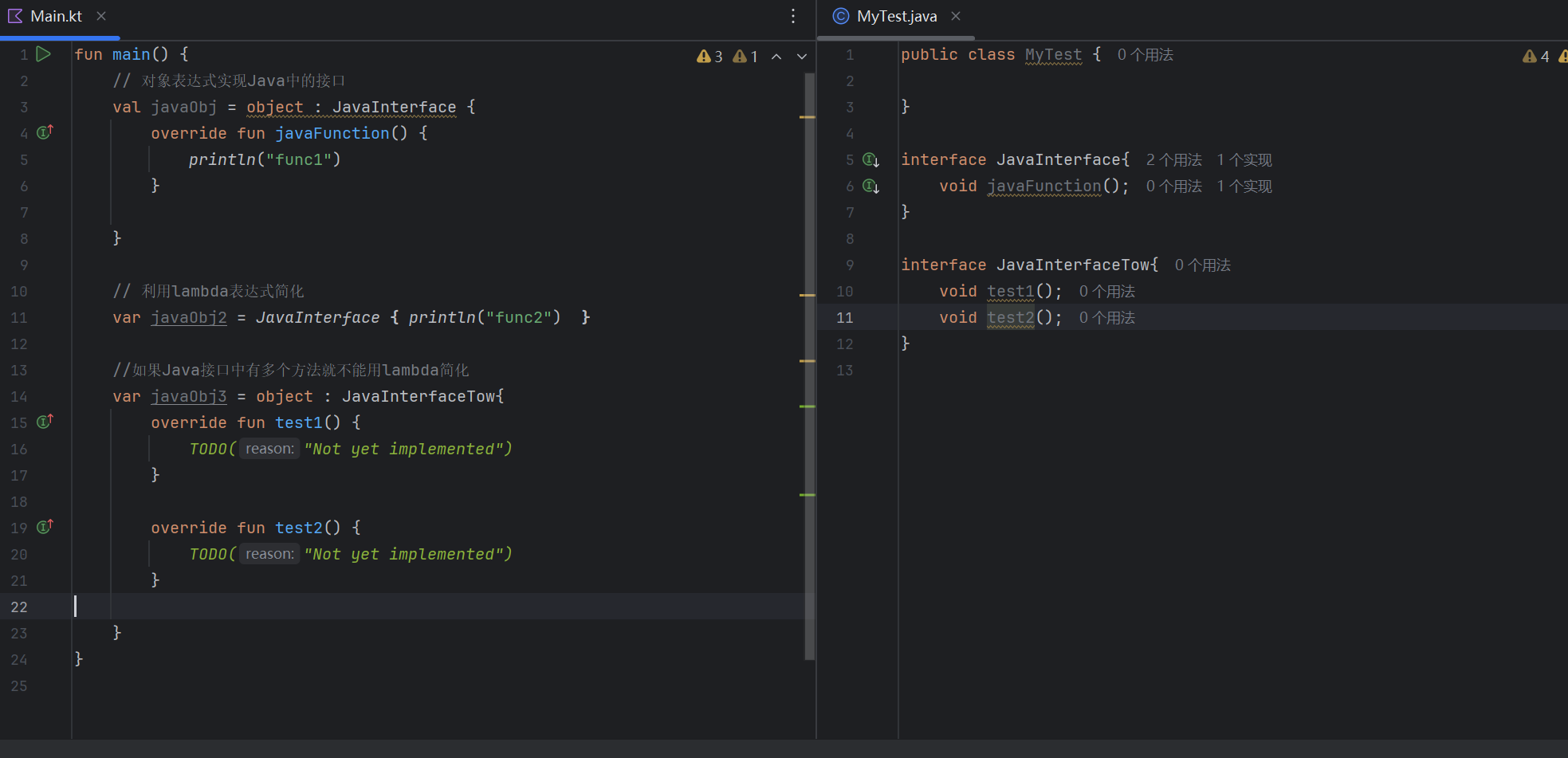This screenshot has height=758, width=1568.
Task: Click implements gutter icon on Main.kt line 4
Action: pyautogui.click(x=45, y=132)
